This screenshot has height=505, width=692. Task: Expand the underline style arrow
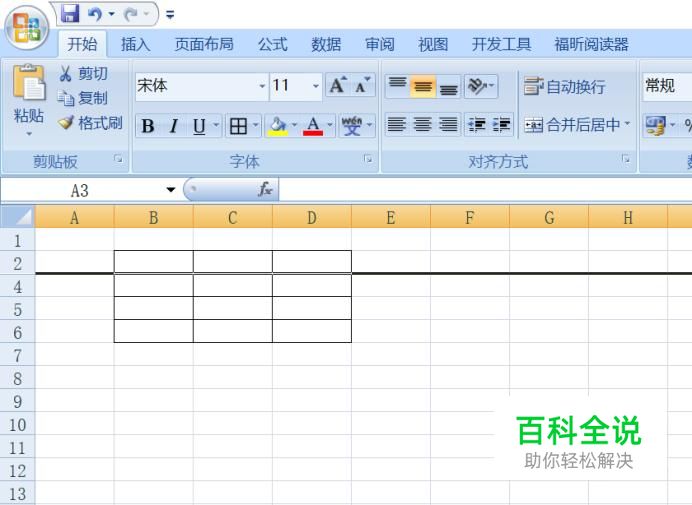point(216,125)
